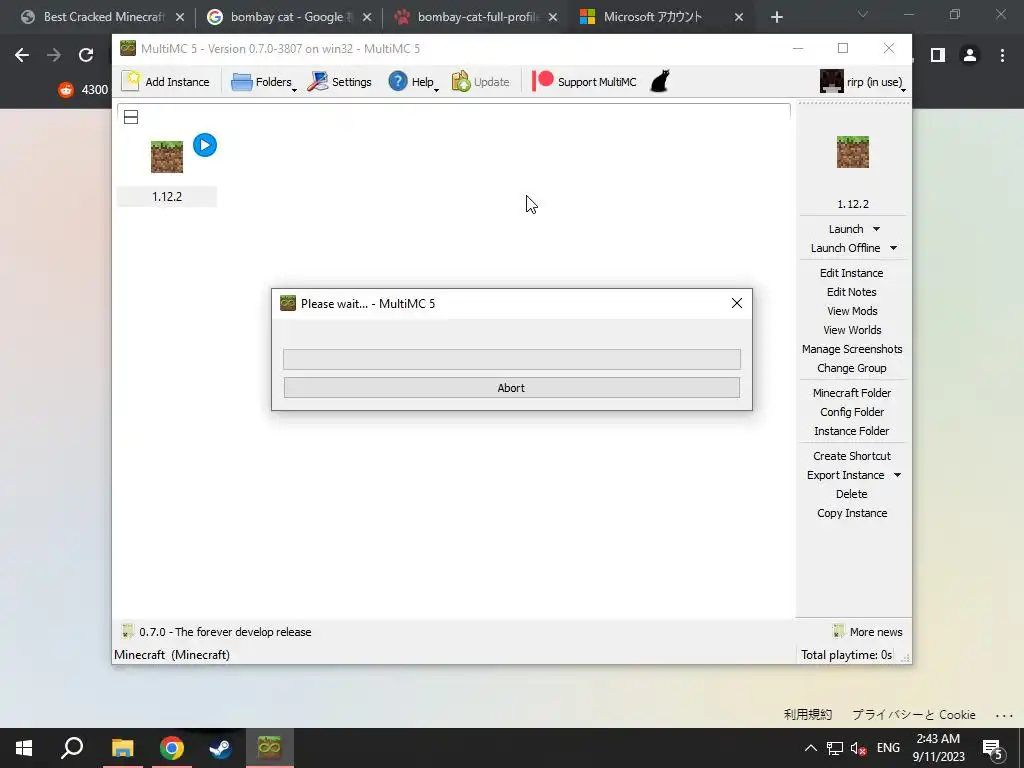The width and height of the screenshot is (1024, 768).
Task: Close the Please wait dialog
Action: pyautogui.click(x=737, y=303)
